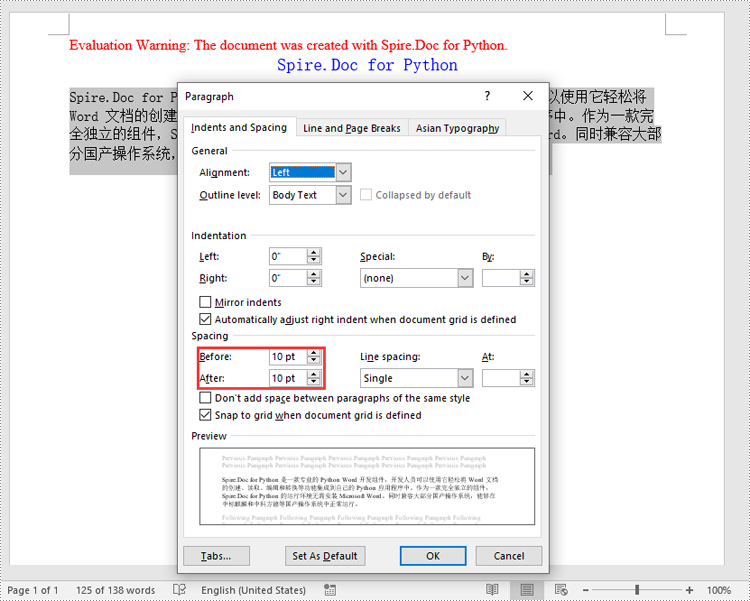Switch to Print Layout view icon

pyautogui.click(x=527, y=590)
